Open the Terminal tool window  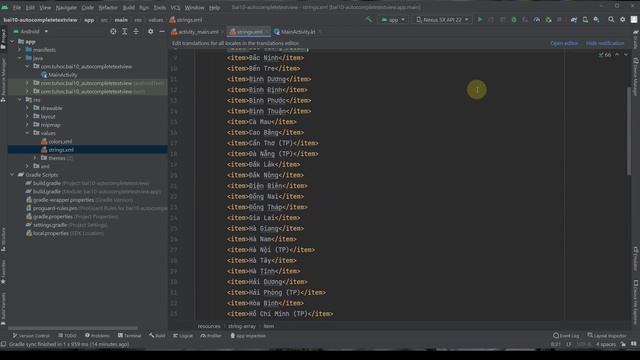129,336
